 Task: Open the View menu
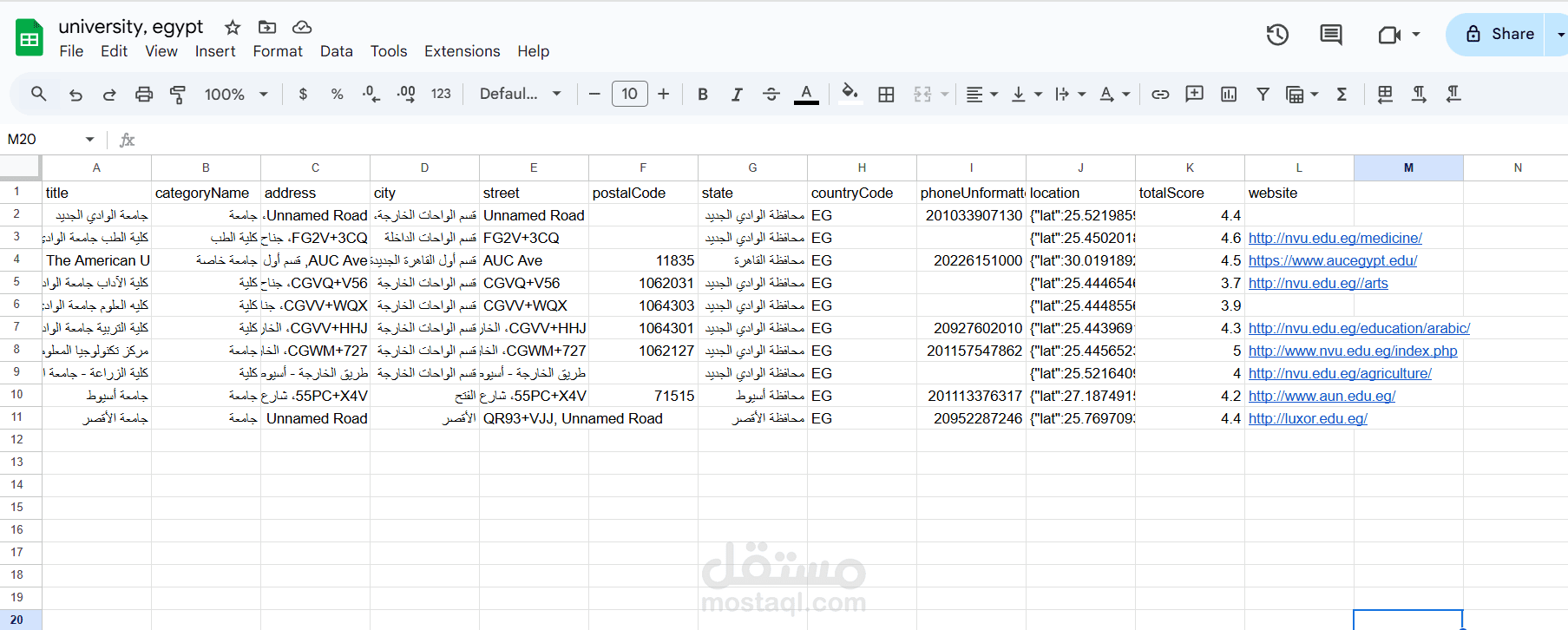pyautogui.click(x=161, y=51)
